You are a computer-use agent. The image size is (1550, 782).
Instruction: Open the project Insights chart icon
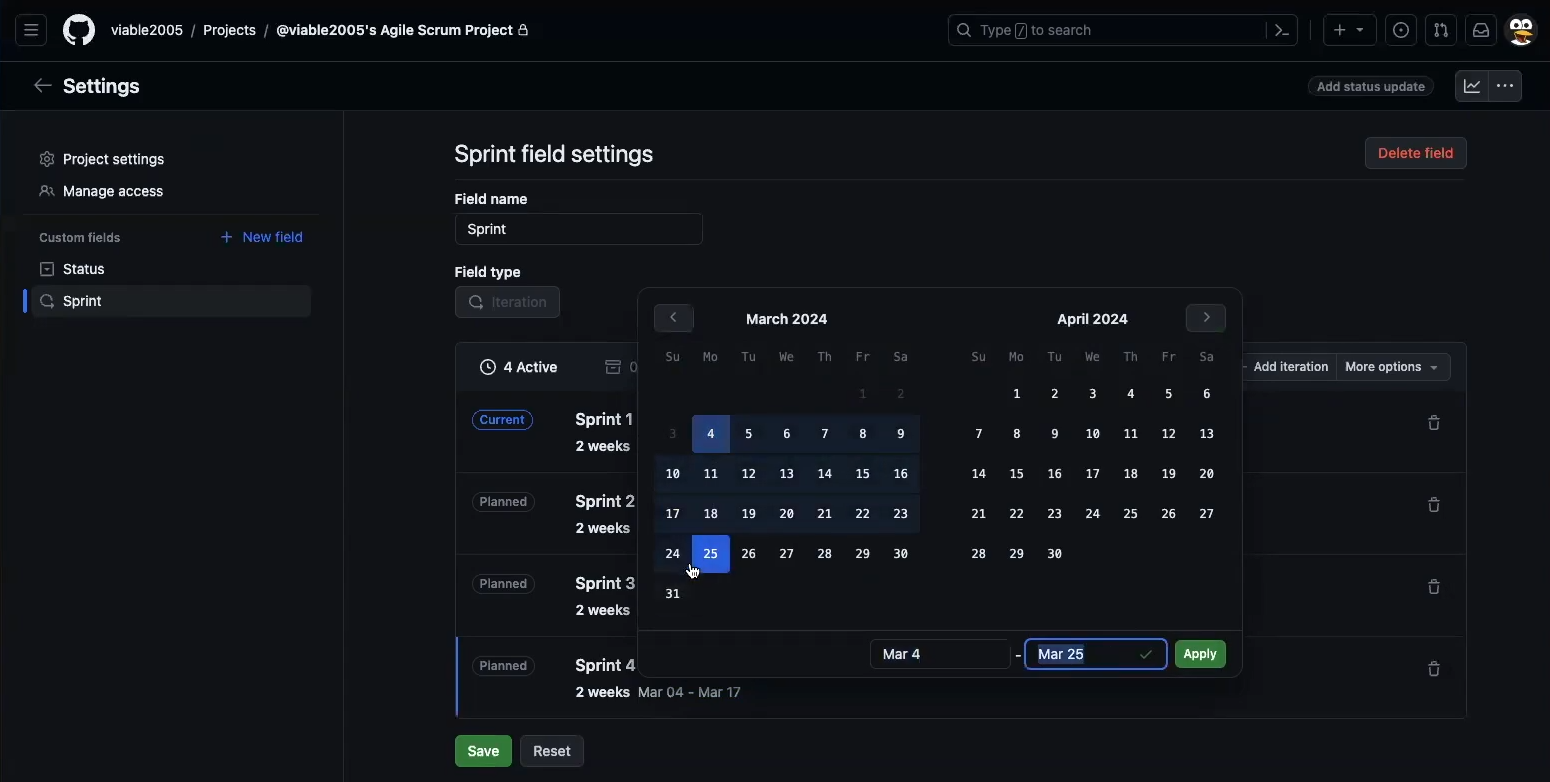click(x=1472, y=87)
